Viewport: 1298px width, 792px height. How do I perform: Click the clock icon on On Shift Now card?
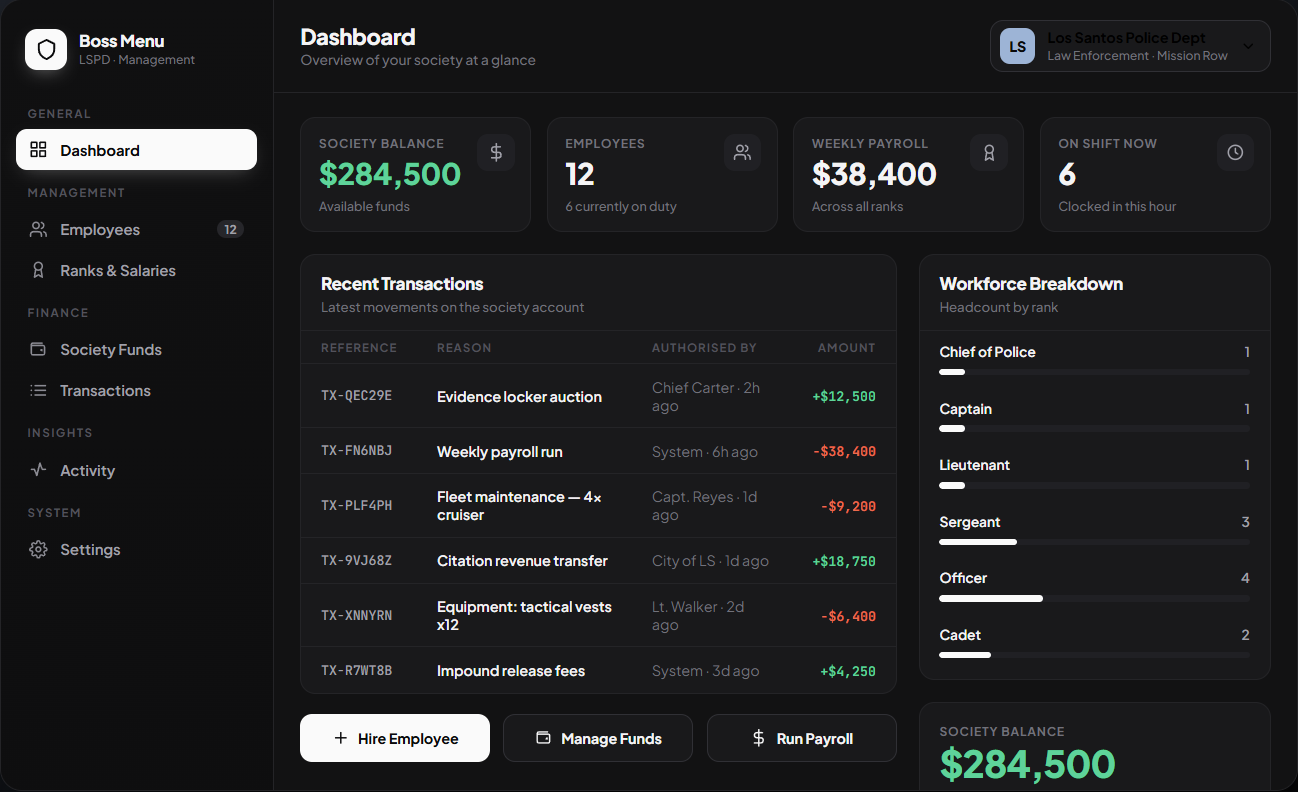(x=1235, y=152)
